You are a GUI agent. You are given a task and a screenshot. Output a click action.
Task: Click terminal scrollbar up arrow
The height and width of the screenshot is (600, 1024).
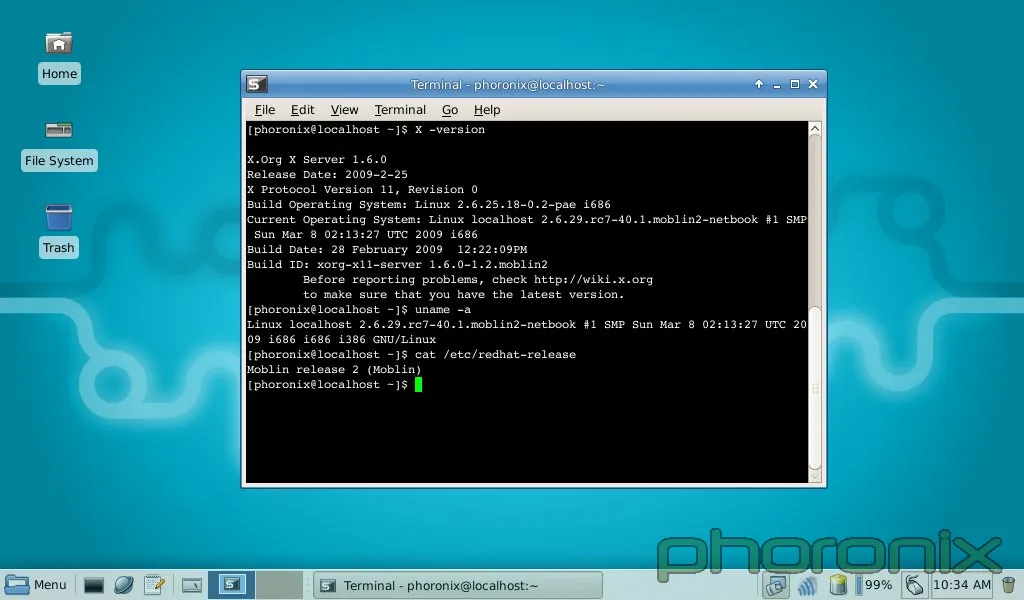click(814, 129)
